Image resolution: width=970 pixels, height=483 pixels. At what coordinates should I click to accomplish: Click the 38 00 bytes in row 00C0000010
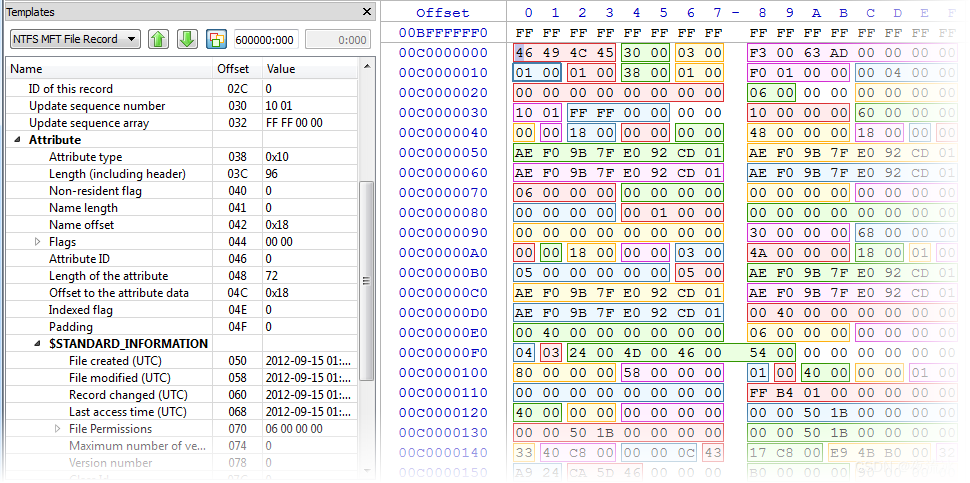coord(645,72)
